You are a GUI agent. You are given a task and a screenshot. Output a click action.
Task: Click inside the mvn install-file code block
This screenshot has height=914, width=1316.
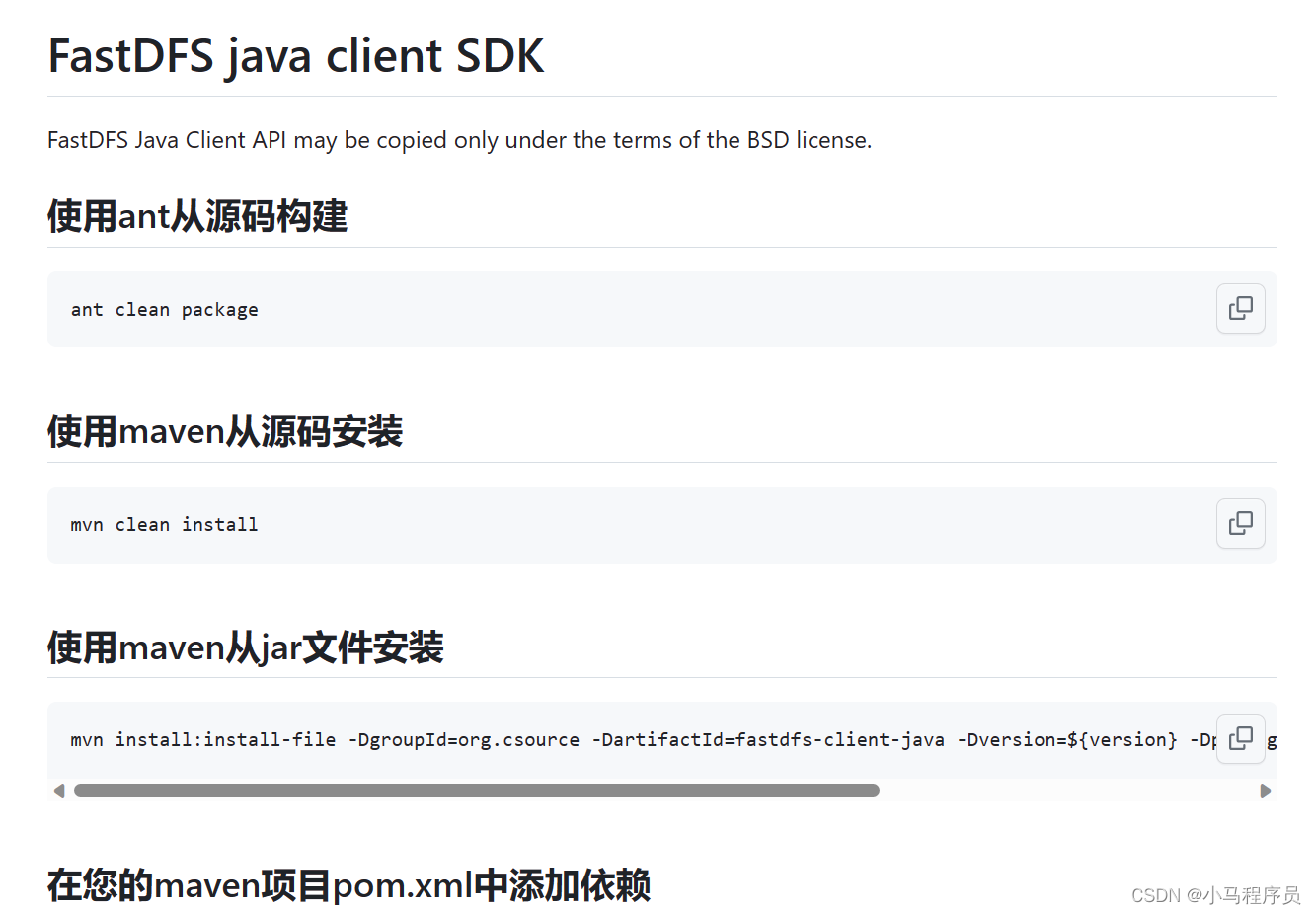(x=494, y=738)
